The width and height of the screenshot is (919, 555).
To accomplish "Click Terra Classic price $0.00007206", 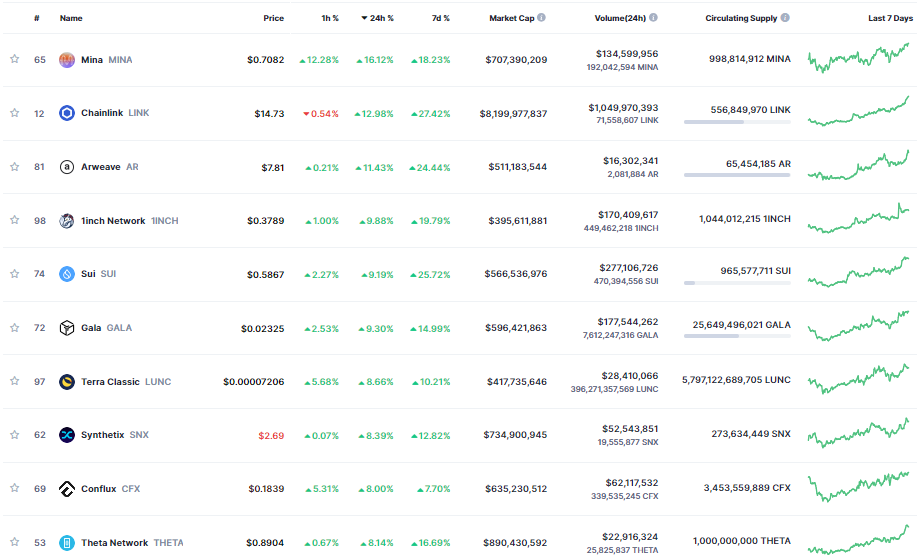I will tap(254, 382).
